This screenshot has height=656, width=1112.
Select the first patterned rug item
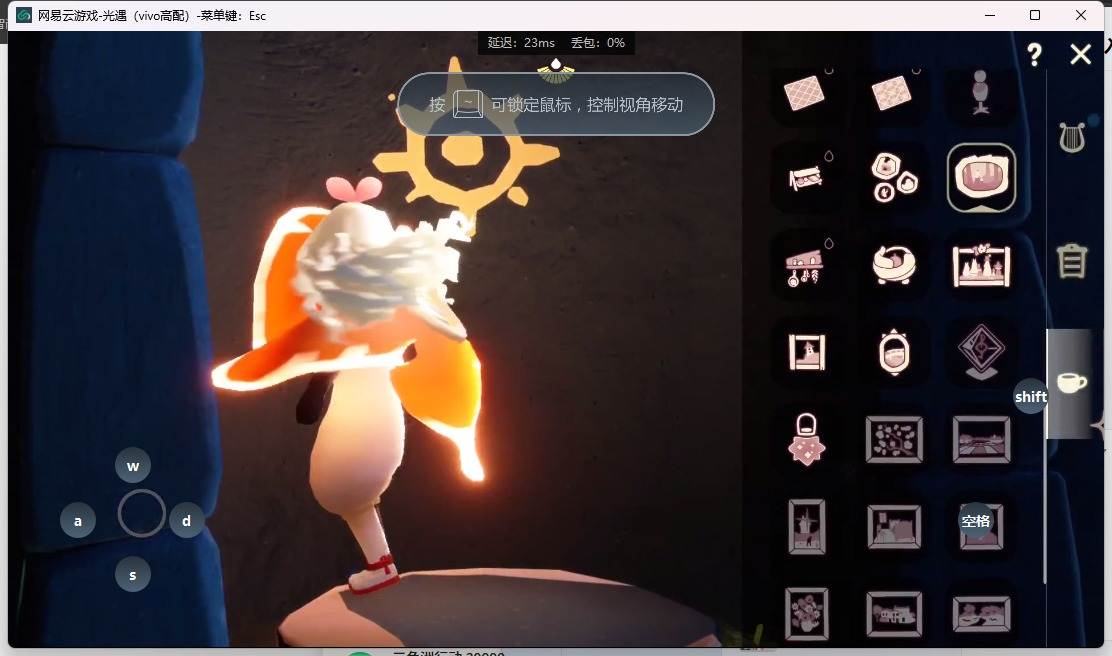pos(804,93)
